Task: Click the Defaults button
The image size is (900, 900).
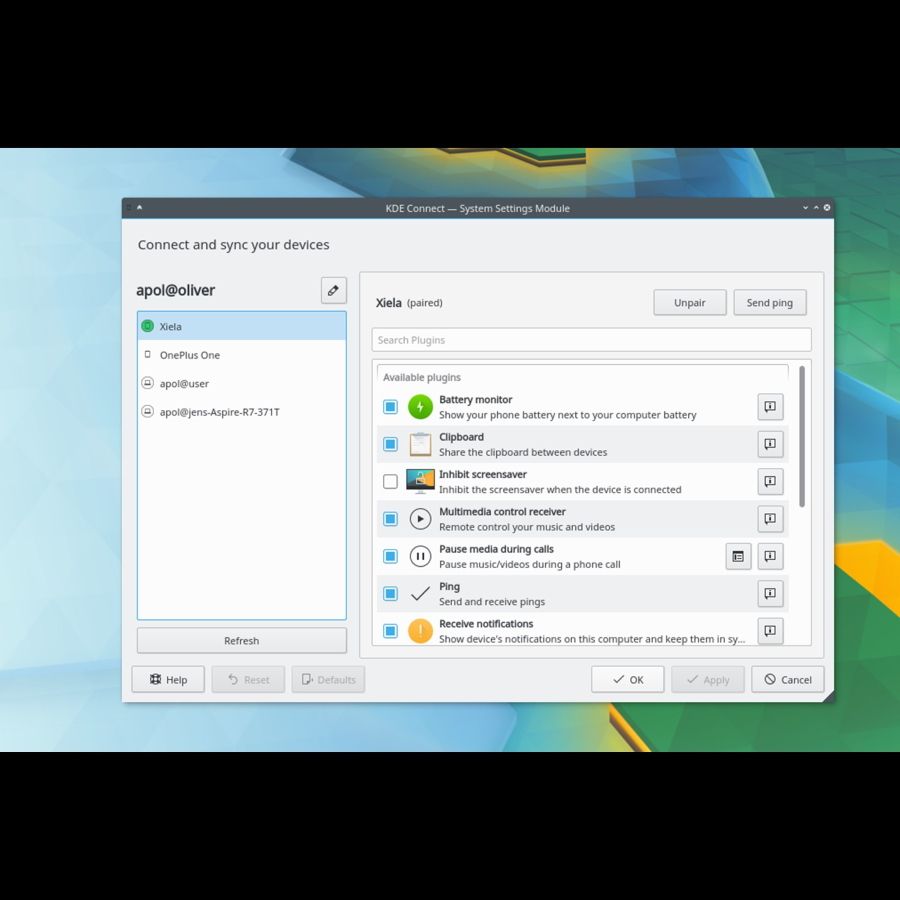Action: point(328,680)
